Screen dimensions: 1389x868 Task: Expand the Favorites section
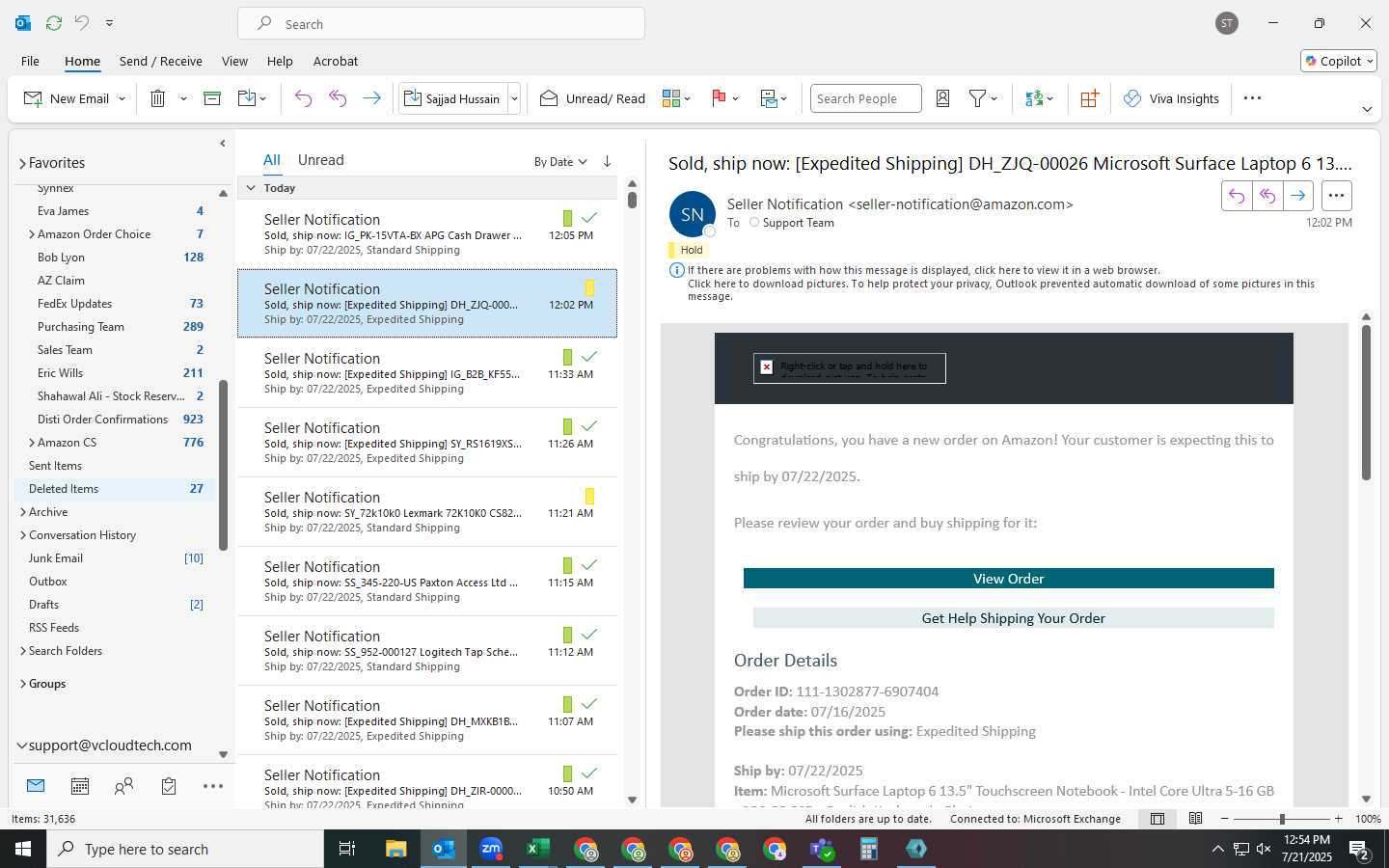tap(22, 163)
